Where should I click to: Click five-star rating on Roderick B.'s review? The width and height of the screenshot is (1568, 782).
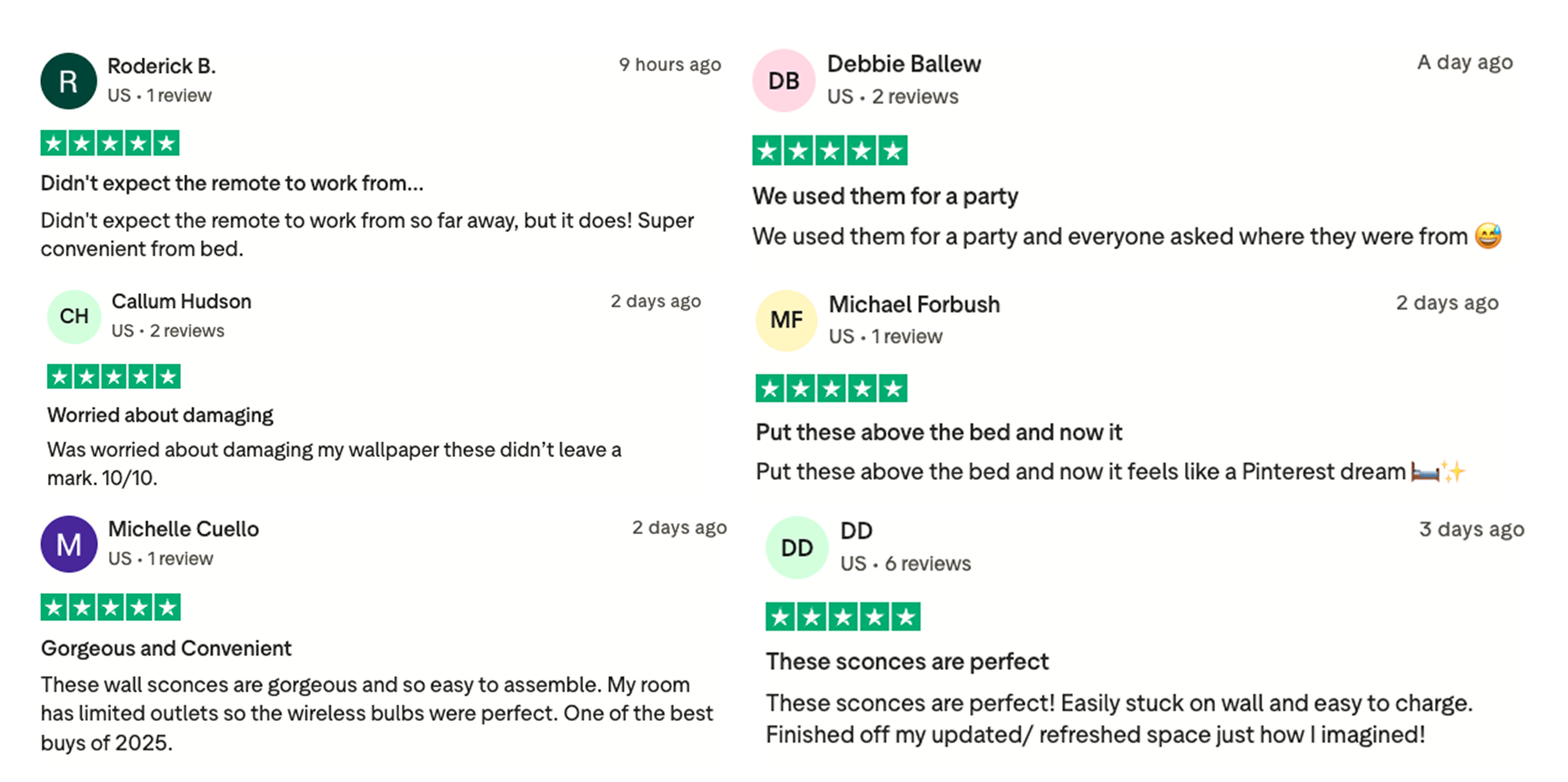point(110,143)
